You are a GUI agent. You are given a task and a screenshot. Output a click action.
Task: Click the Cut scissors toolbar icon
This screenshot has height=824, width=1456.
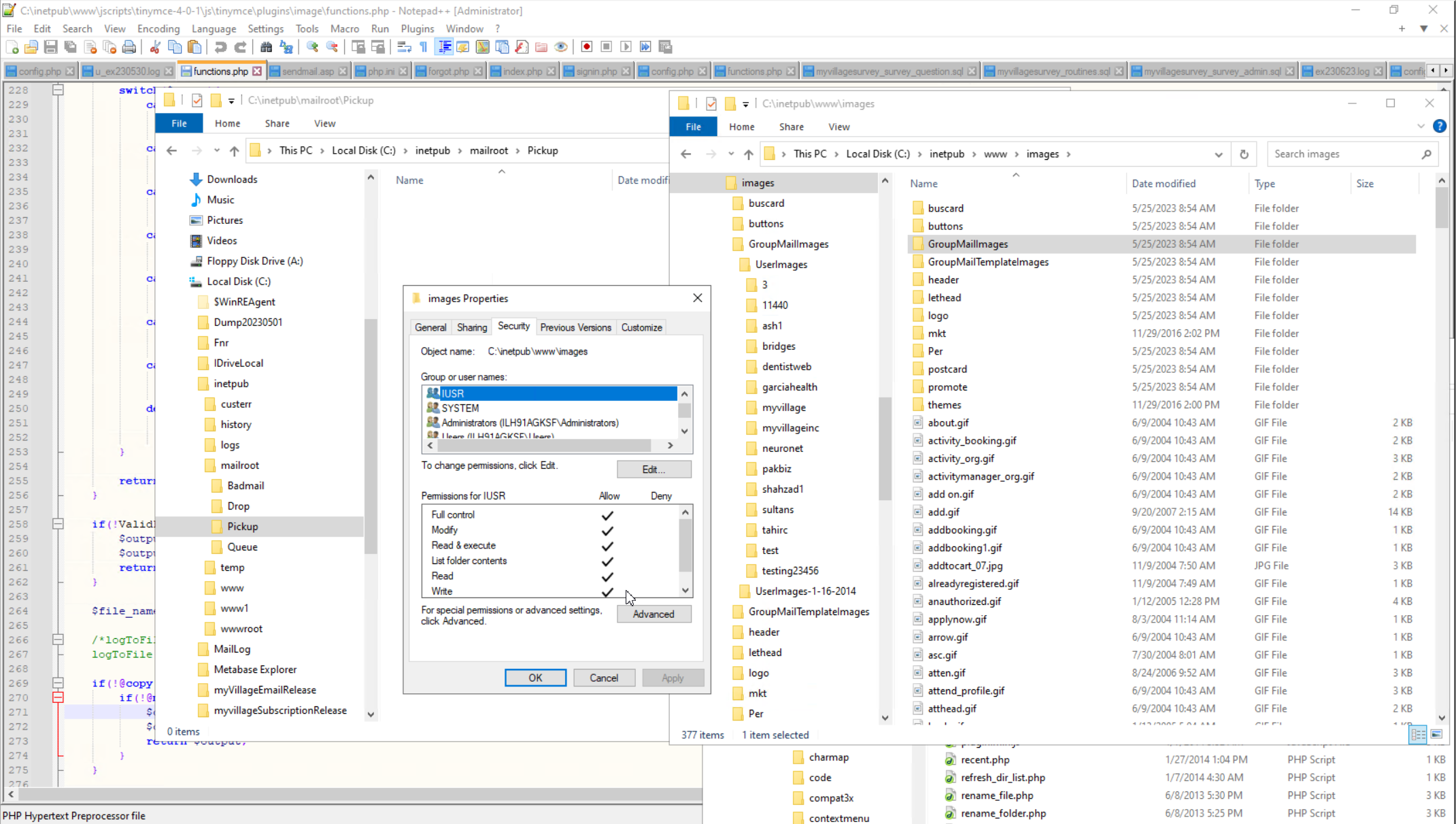[x=155, y=47]
